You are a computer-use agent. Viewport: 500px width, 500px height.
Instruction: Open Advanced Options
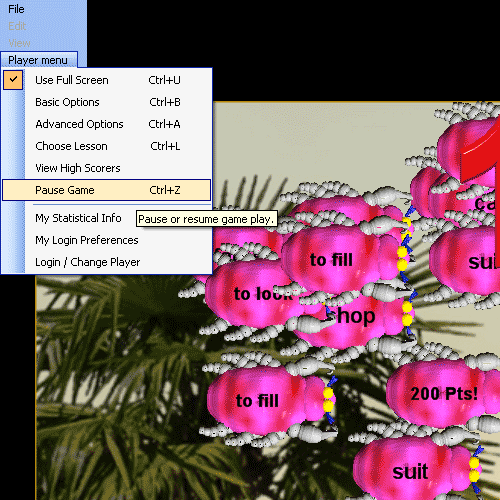click(x=107, y=124)
